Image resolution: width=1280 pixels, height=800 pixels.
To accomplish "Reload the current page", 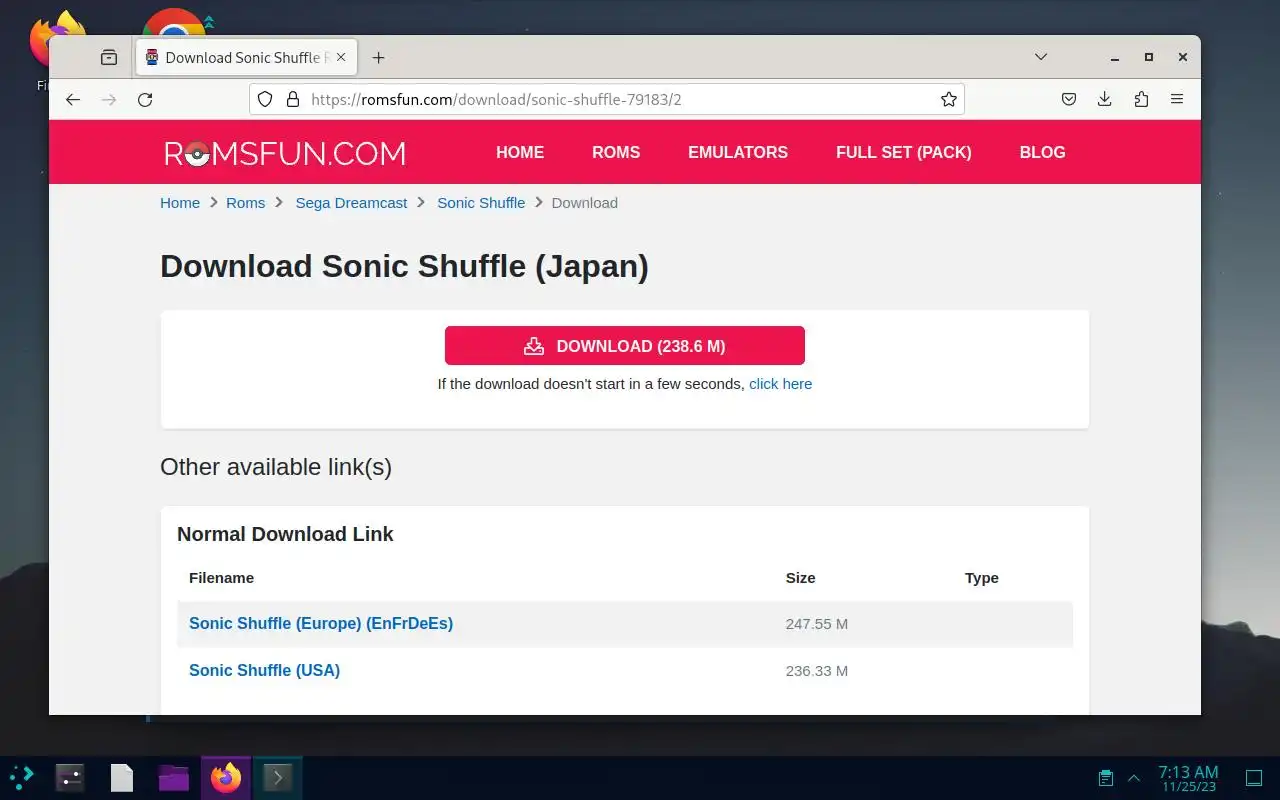I will 145,99.
